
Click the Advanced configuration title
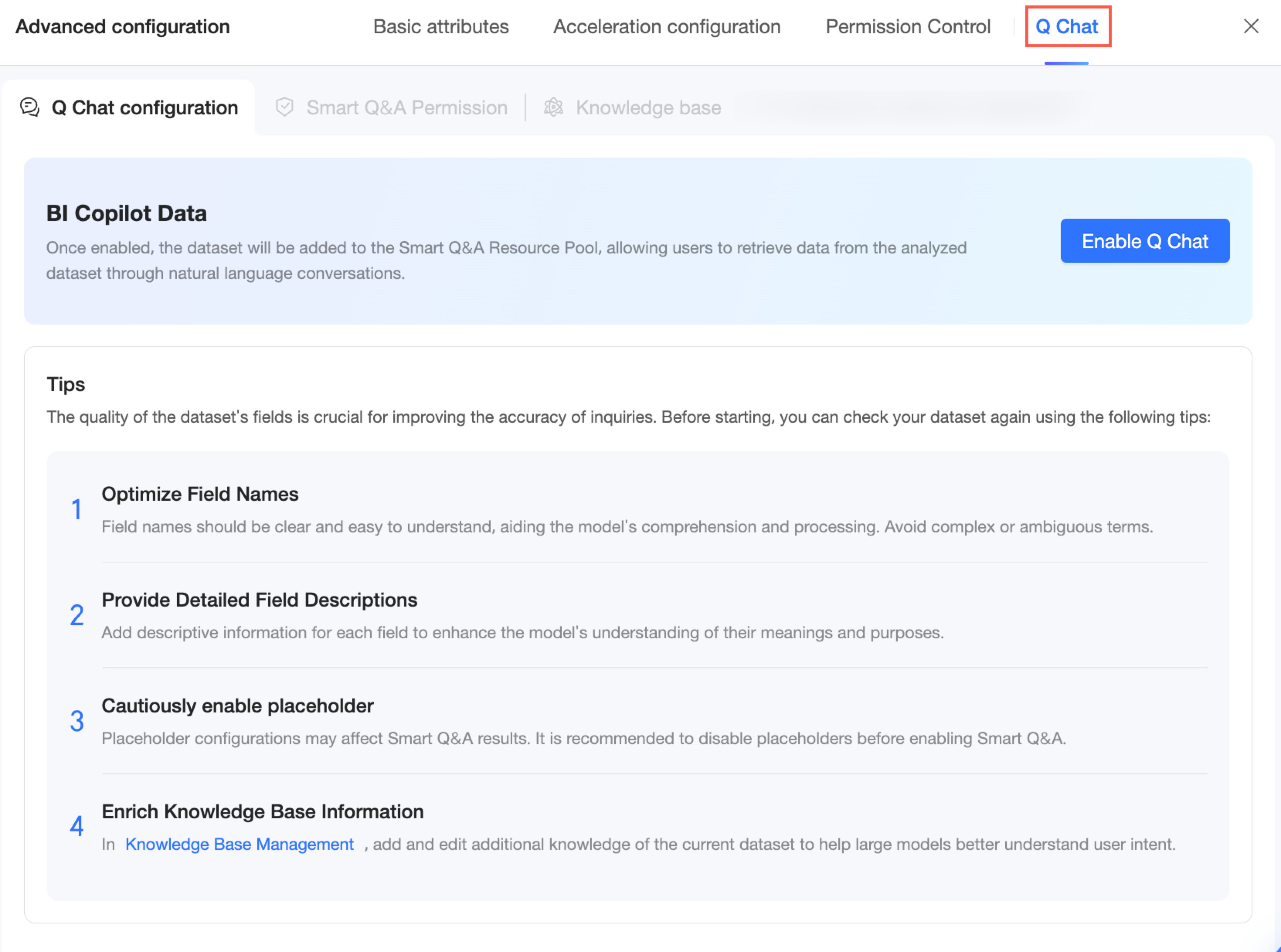(123, 27)
